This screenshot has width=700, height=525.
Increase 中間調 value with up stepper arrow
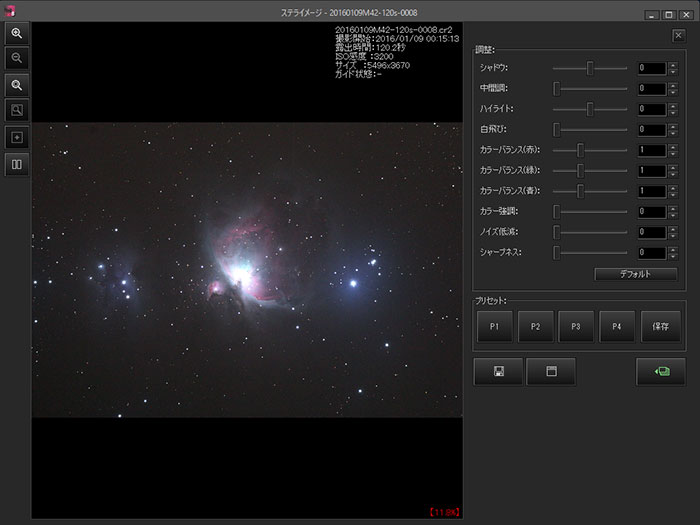pos(673,85)
